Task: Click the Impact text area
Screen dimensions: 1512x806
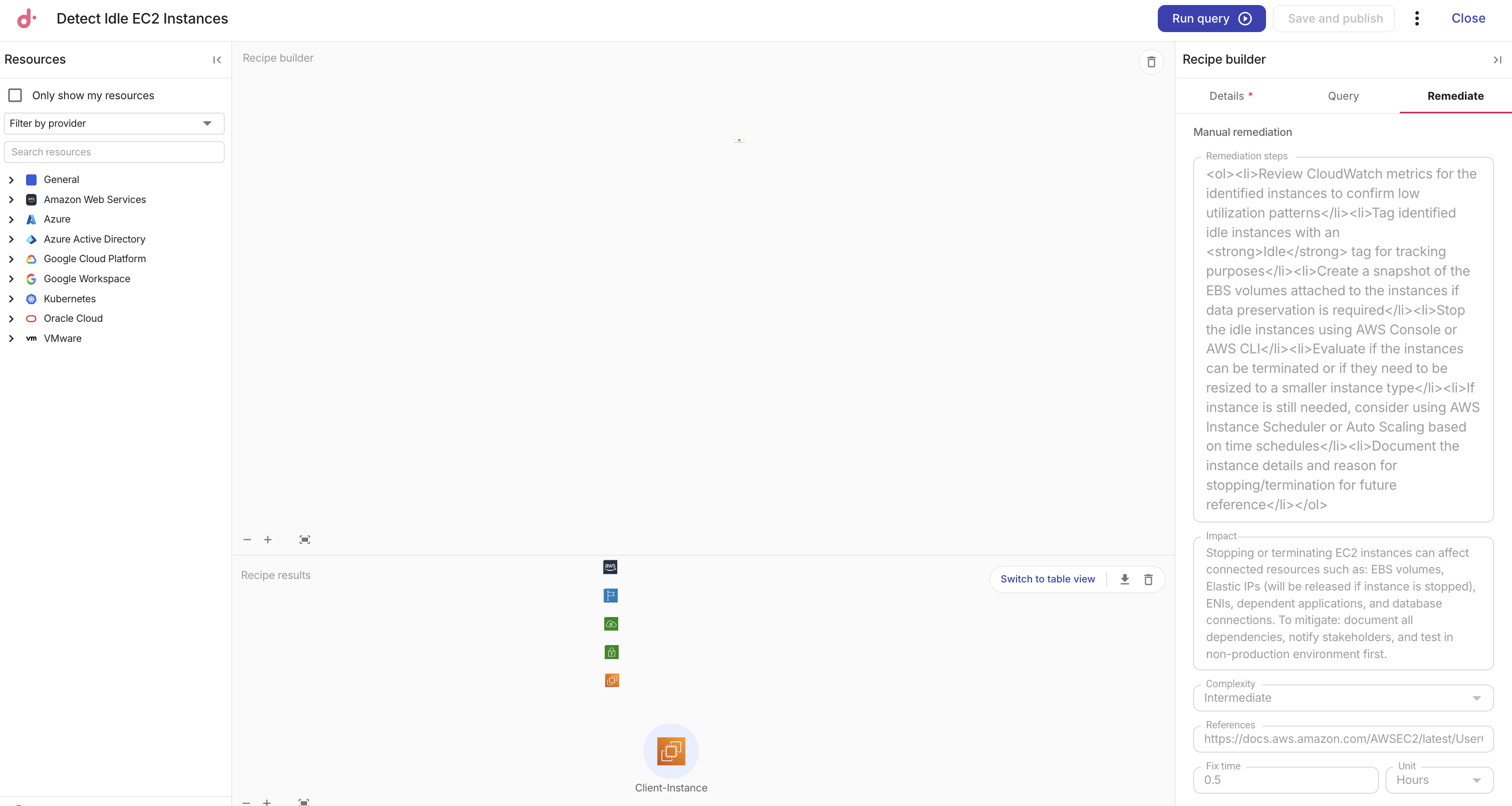Action: (x=1343, y=603)
